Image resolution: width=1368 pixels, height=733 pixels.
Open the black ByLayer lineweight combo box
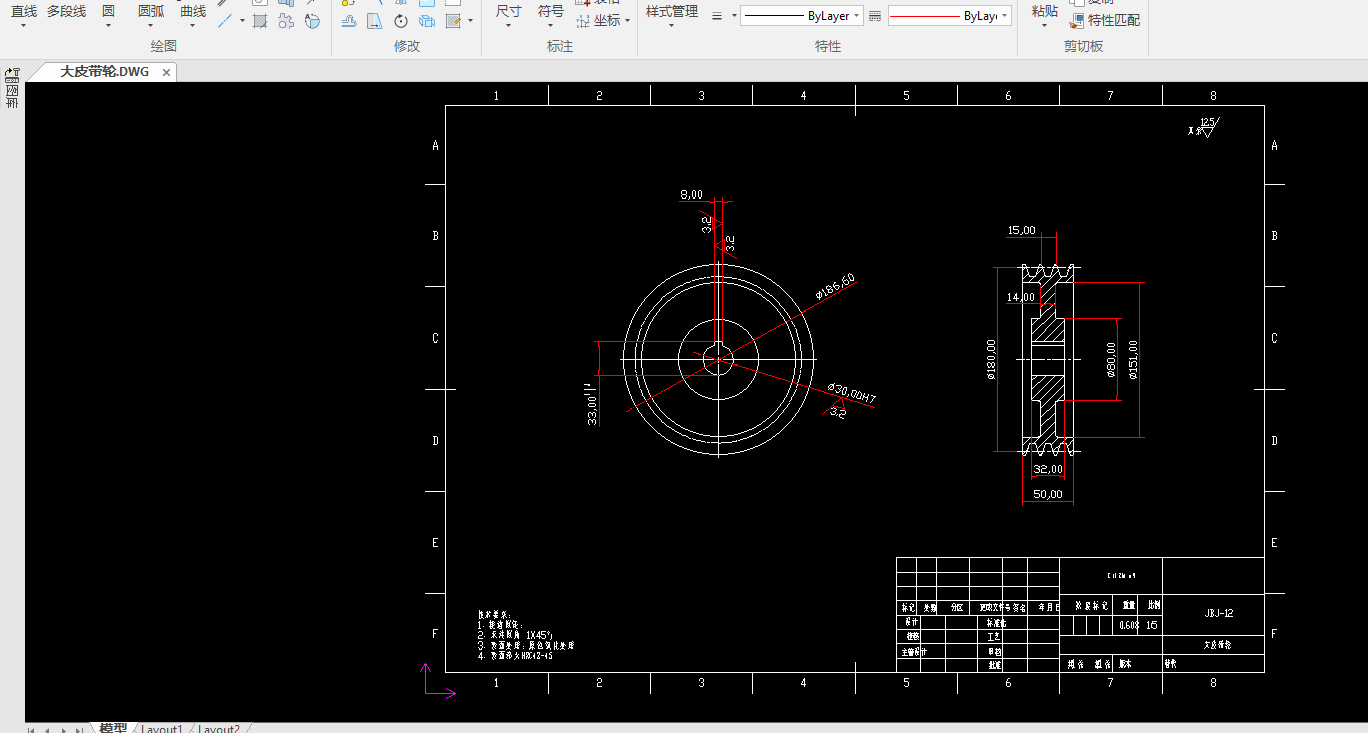(802, 16)
